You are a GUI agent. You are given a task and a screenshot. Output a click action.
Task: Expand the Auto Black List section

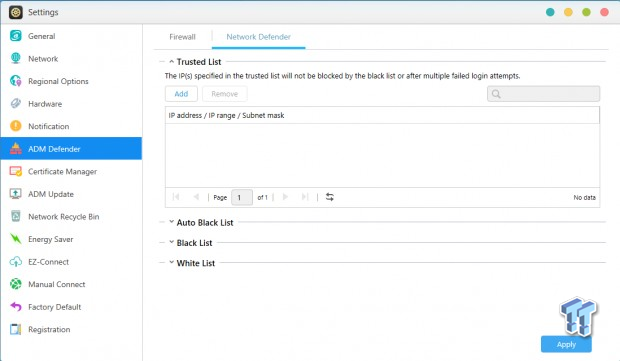172,222
